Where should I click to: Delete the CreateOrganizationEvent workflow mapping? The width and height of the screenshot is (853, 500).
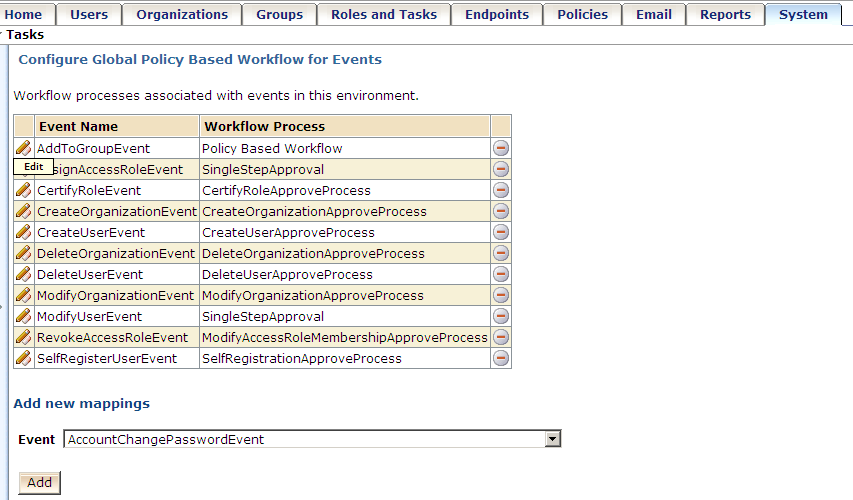pos(501,211)
